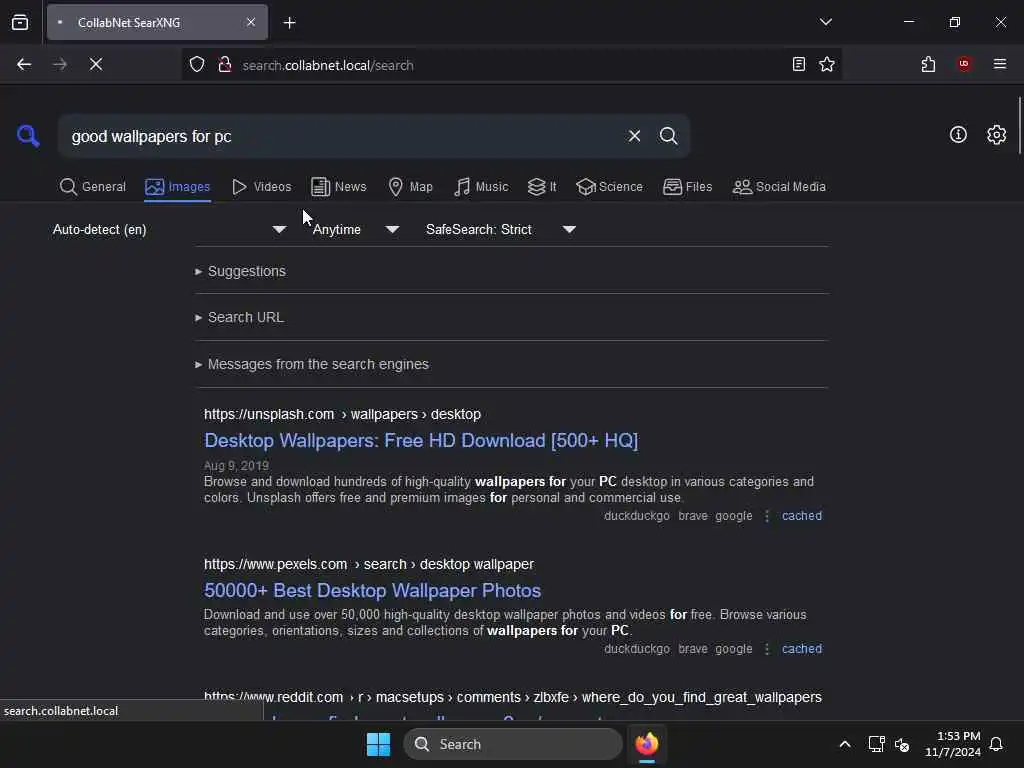Open 50000+ Best Desktop Wallpaper Photos result

click(372, 590)
